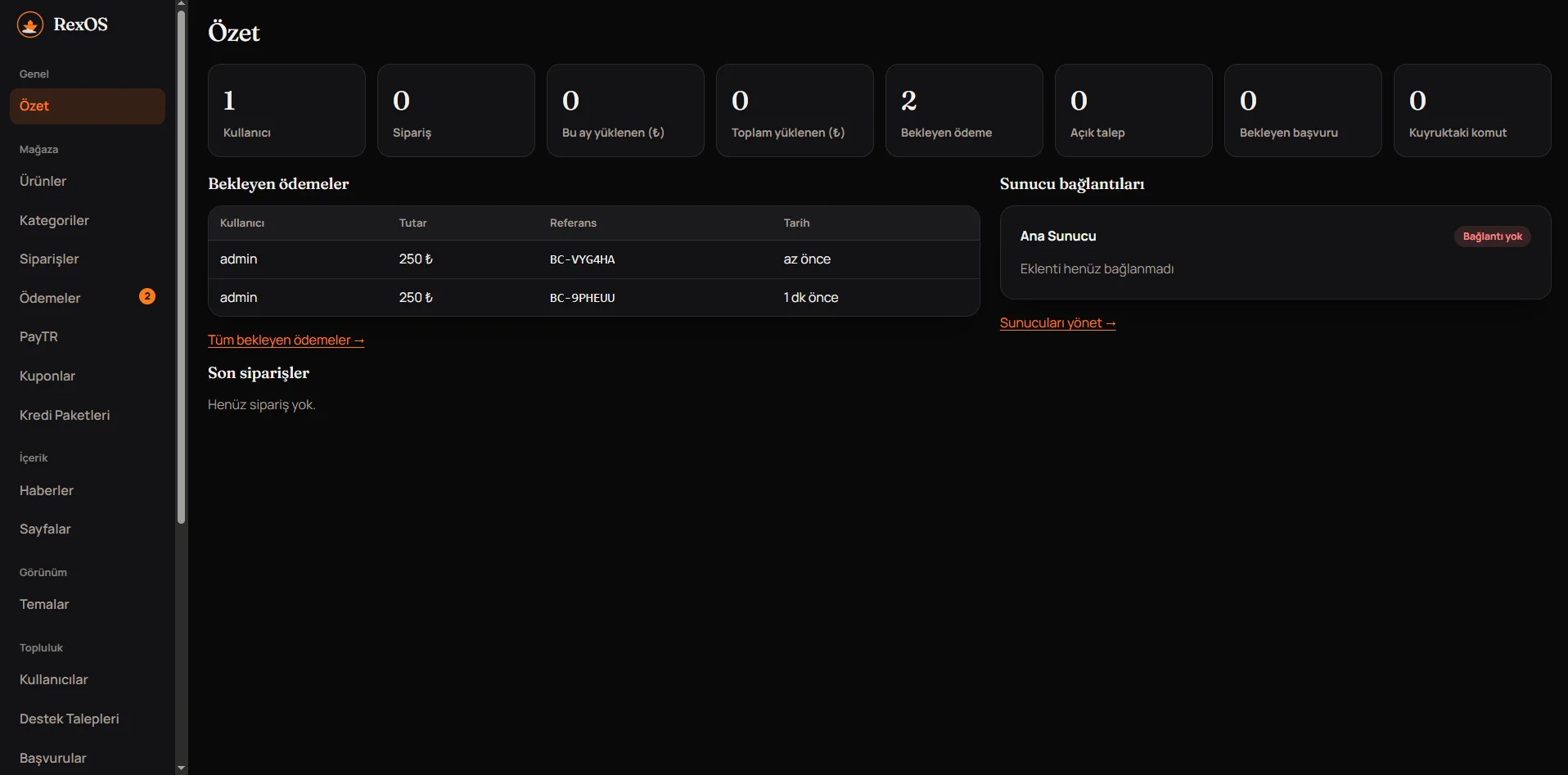Screen dimensions: 1568x775
Task: Click reference BC-9PHEUU in the table
Action: (x=582, y=298)
